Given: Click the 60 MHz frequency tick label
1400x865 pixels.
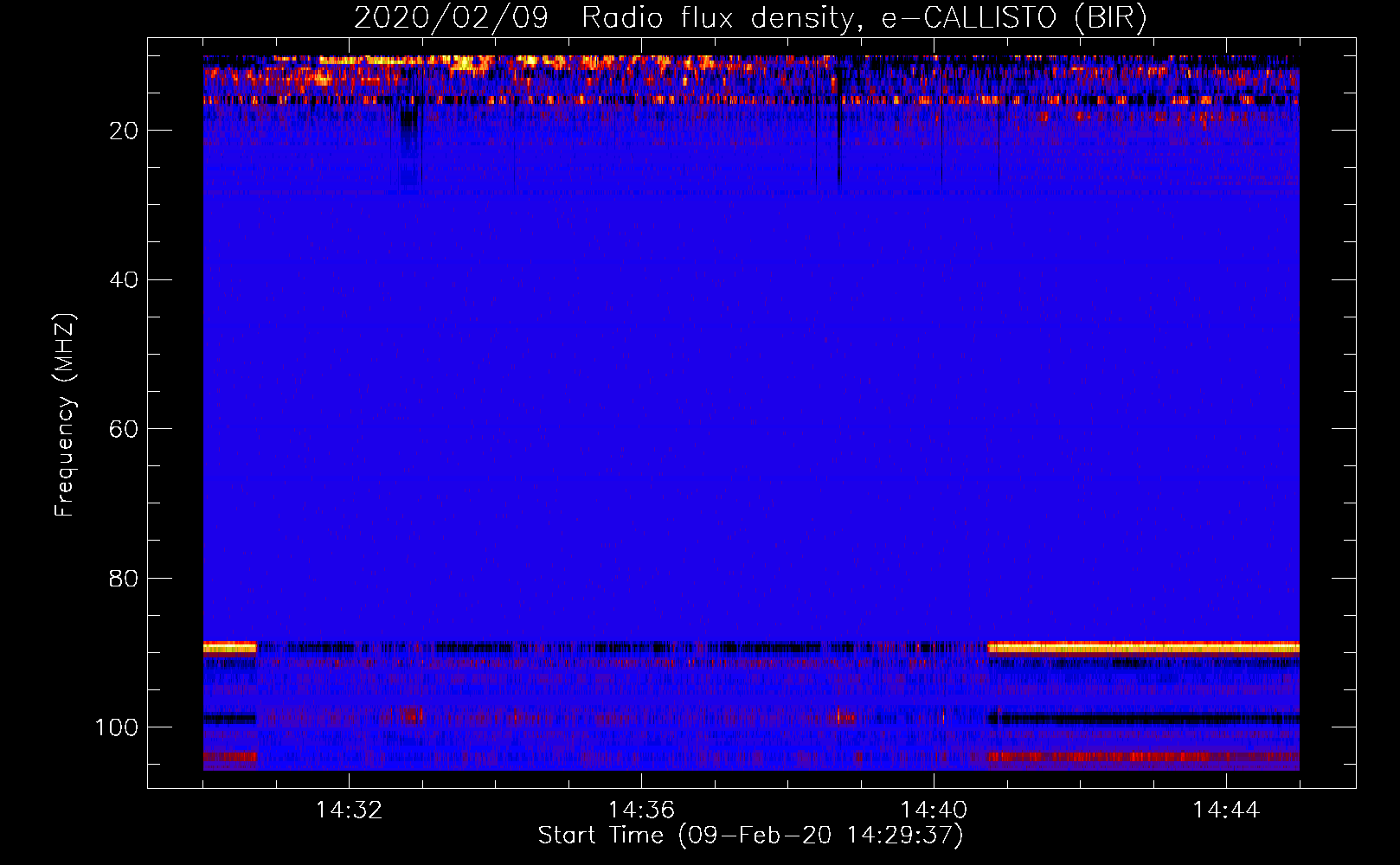Looking at the screenshot, I should click(124, 429).
